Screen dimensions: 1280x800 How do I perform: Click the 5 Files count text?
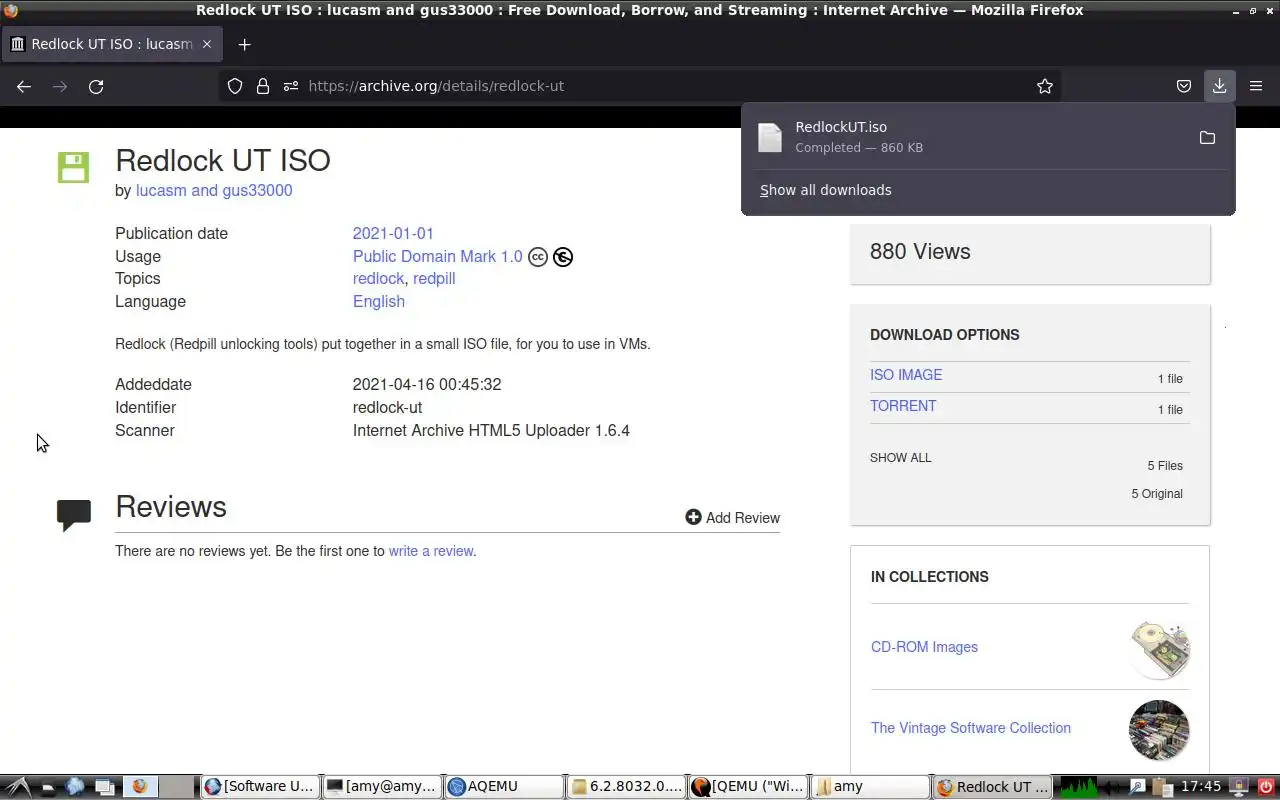pos(1165,466)
